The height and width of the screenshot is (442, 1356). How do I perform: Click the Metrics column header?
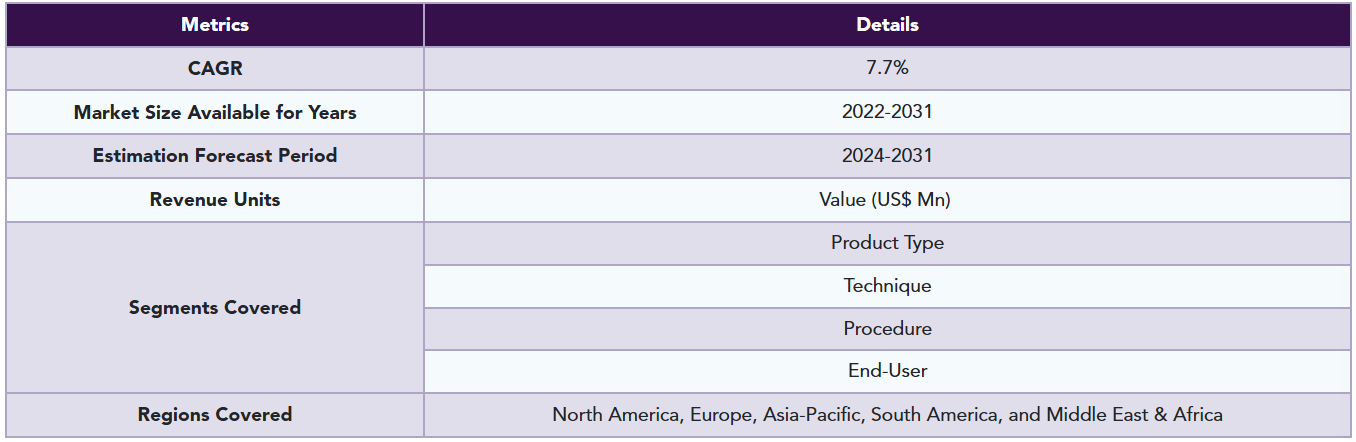coord(215,25)
